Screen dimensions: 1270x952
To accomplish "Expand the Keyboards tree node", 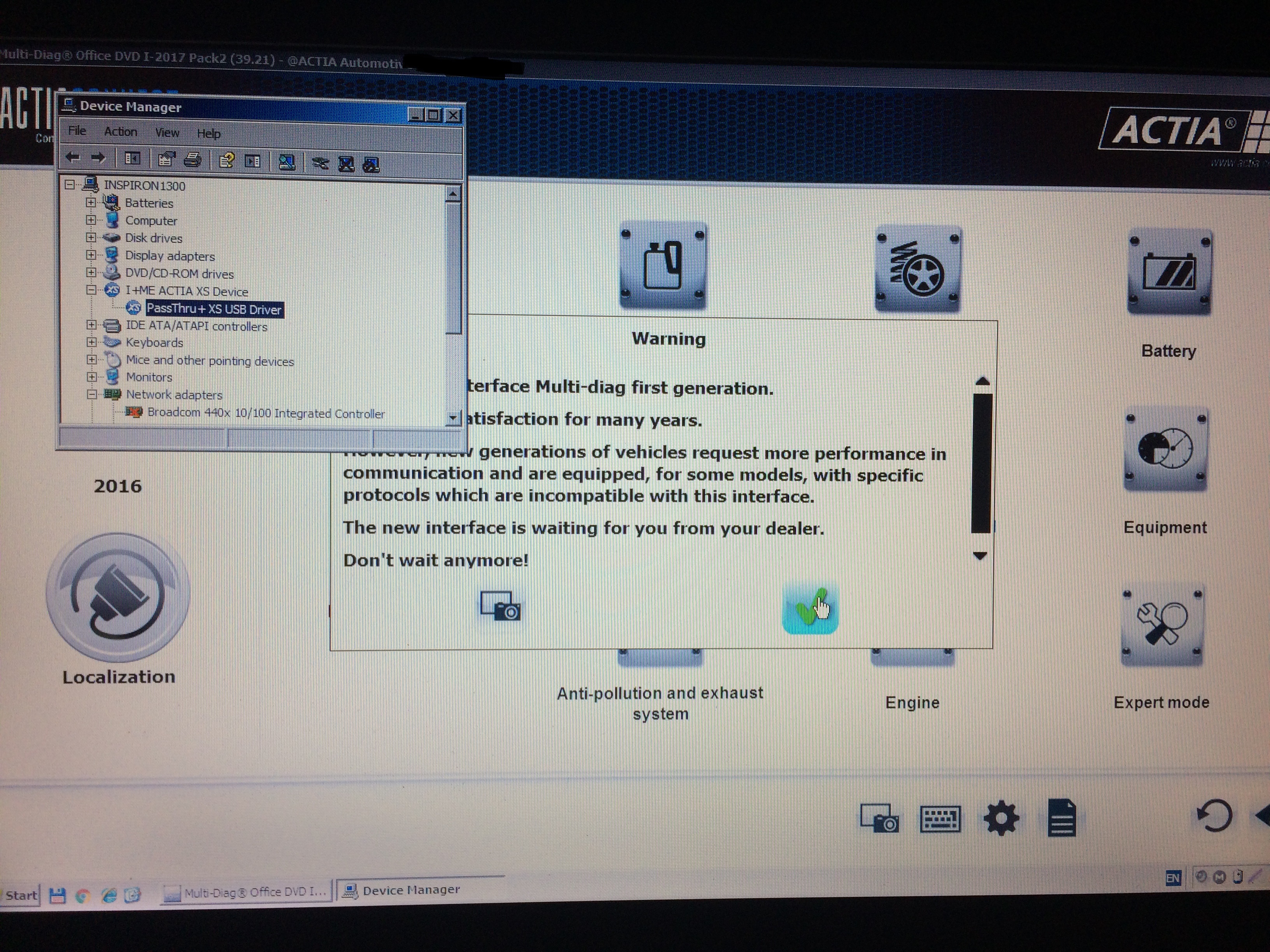I will click(x=91, y=342).
